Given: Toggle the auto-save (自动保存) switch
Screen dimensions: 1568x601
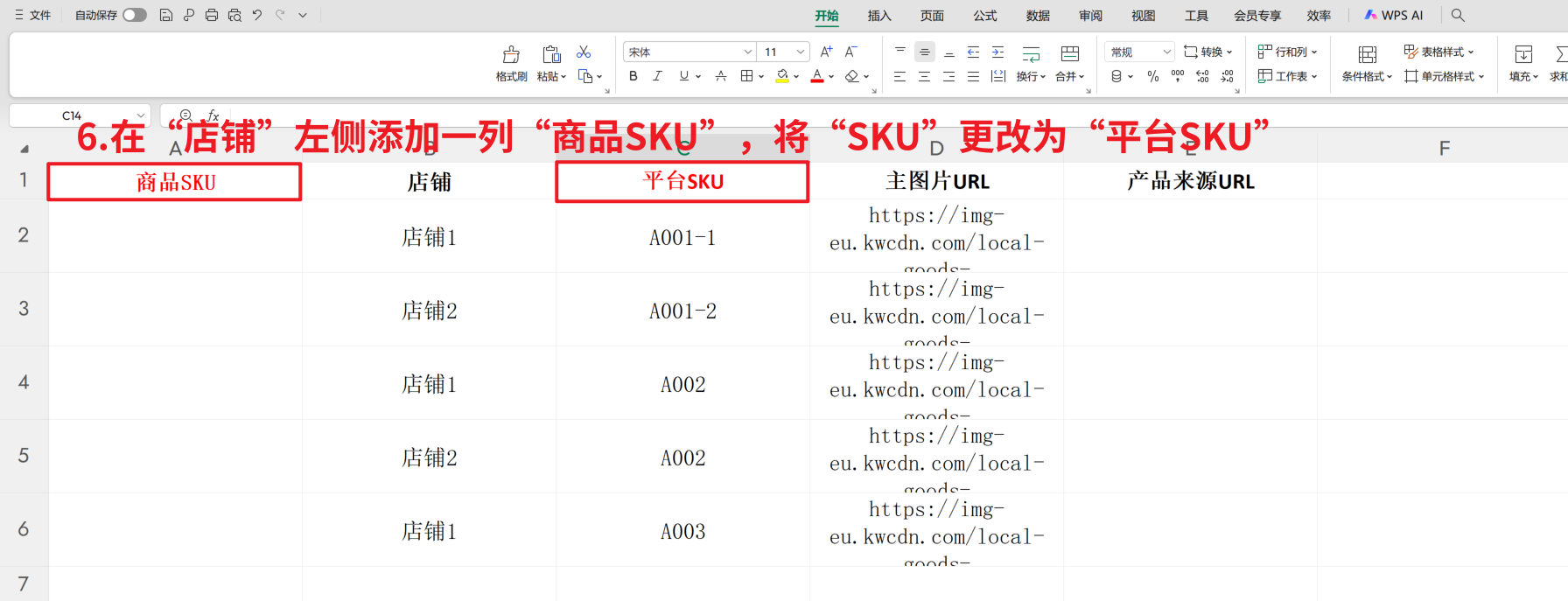Looking at the screenshot, I should 134,15.
